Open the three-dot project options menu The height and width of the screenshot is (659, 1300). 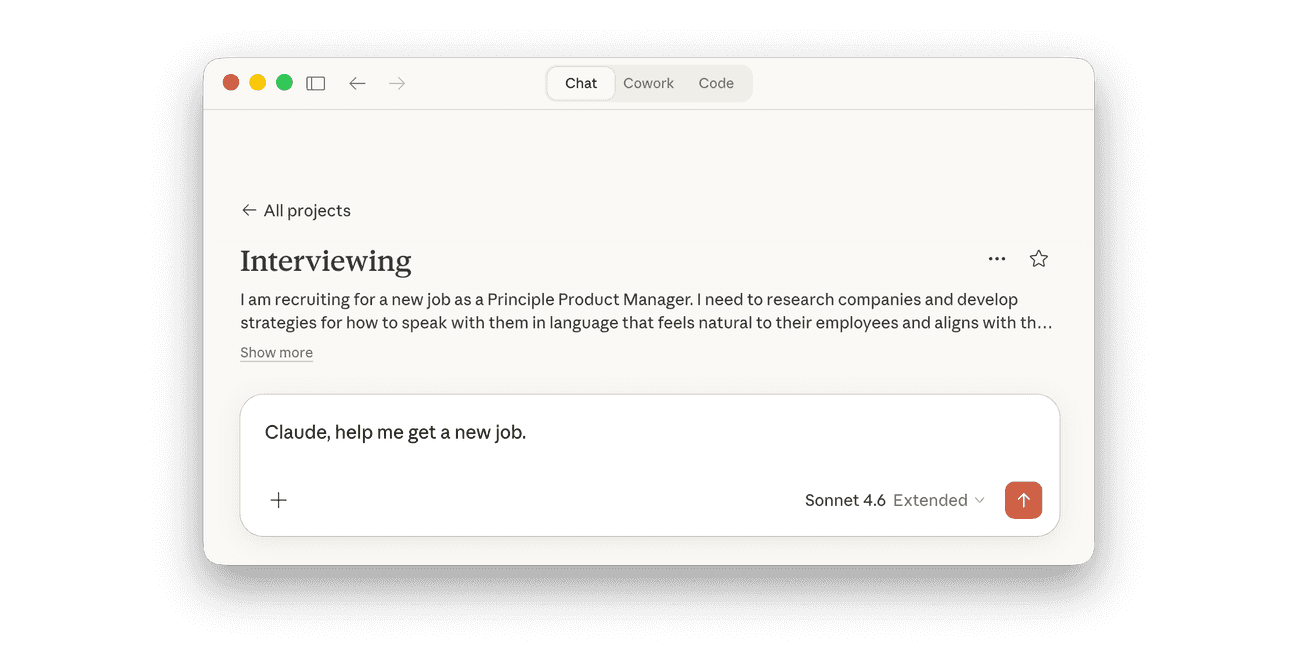coord(997,259)
